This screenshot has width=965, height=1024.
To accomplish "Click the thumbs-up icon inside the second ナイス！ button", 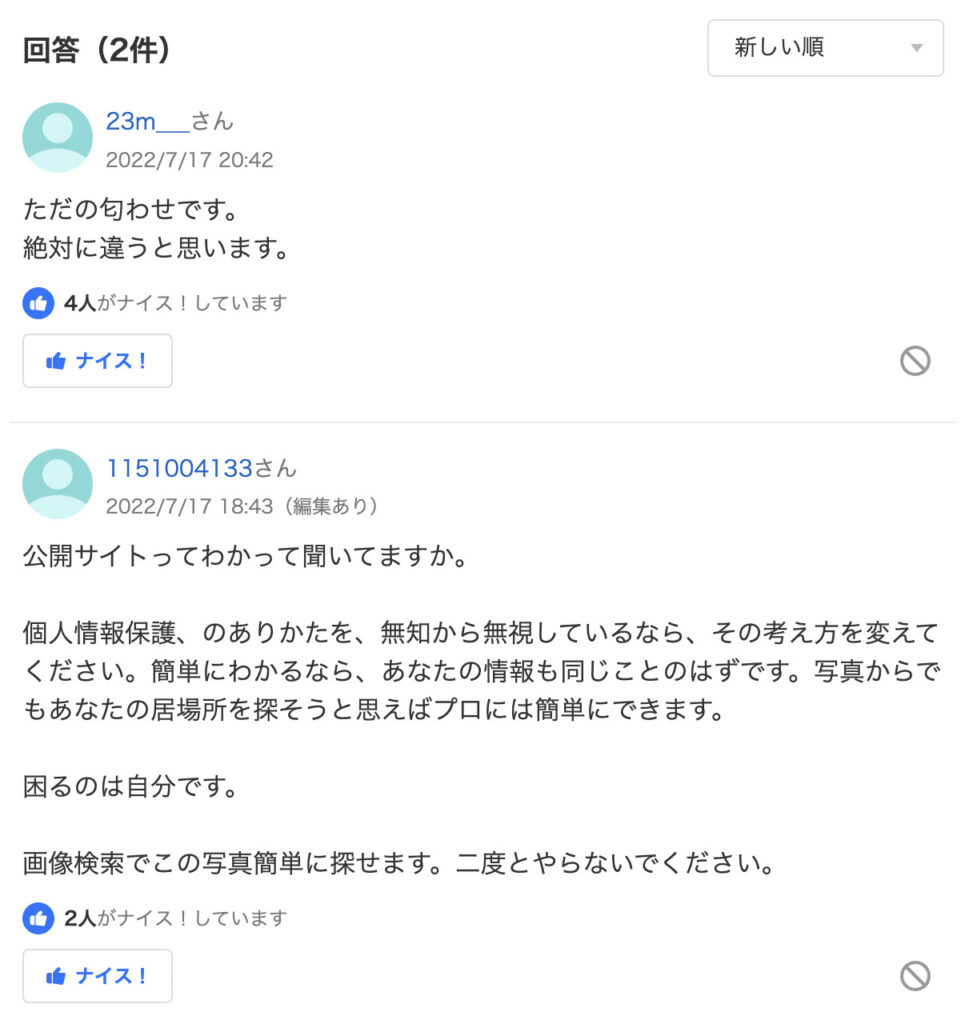I will [x=56, y=976].
